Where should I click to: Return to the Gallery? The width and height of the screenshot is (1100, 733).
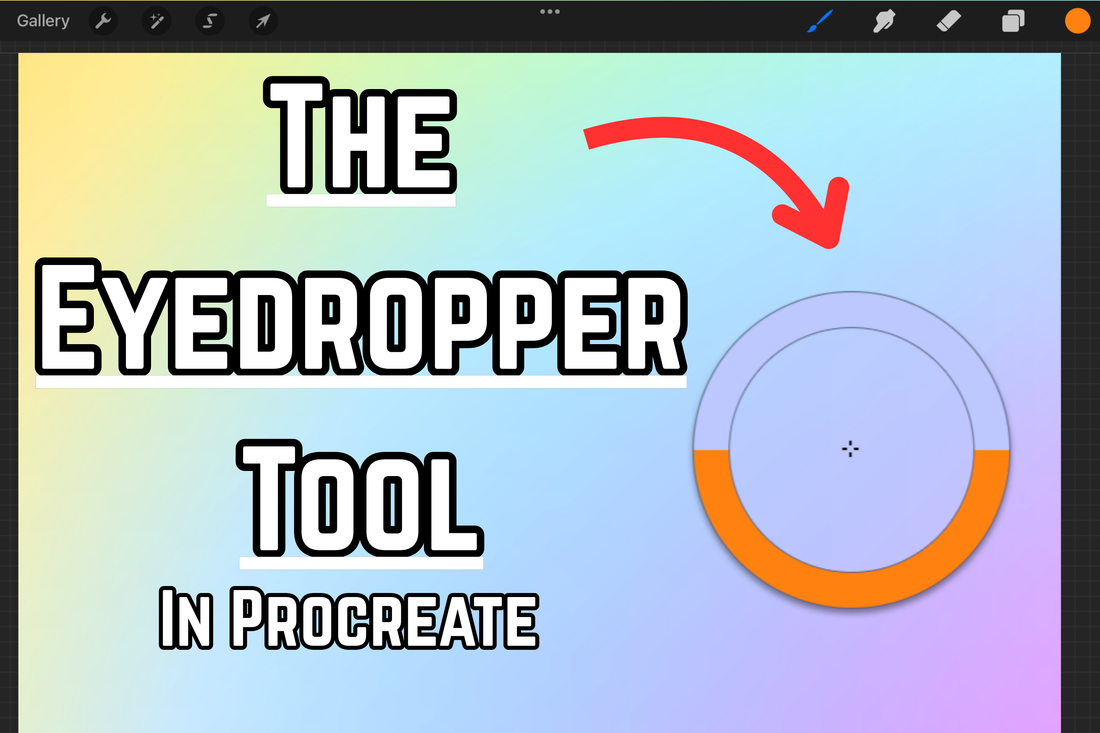click(x=43, y=21)
